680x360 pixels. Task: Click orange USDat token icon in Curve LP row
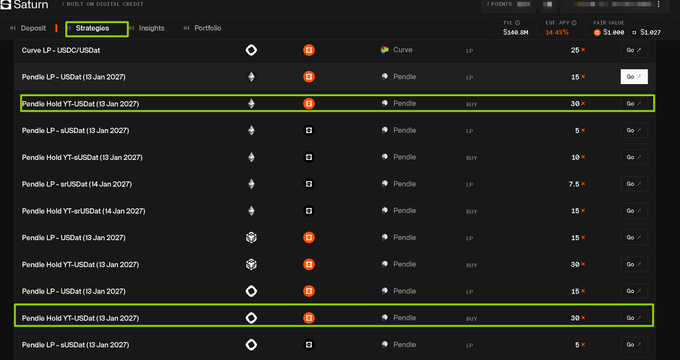tap(309, 50)
